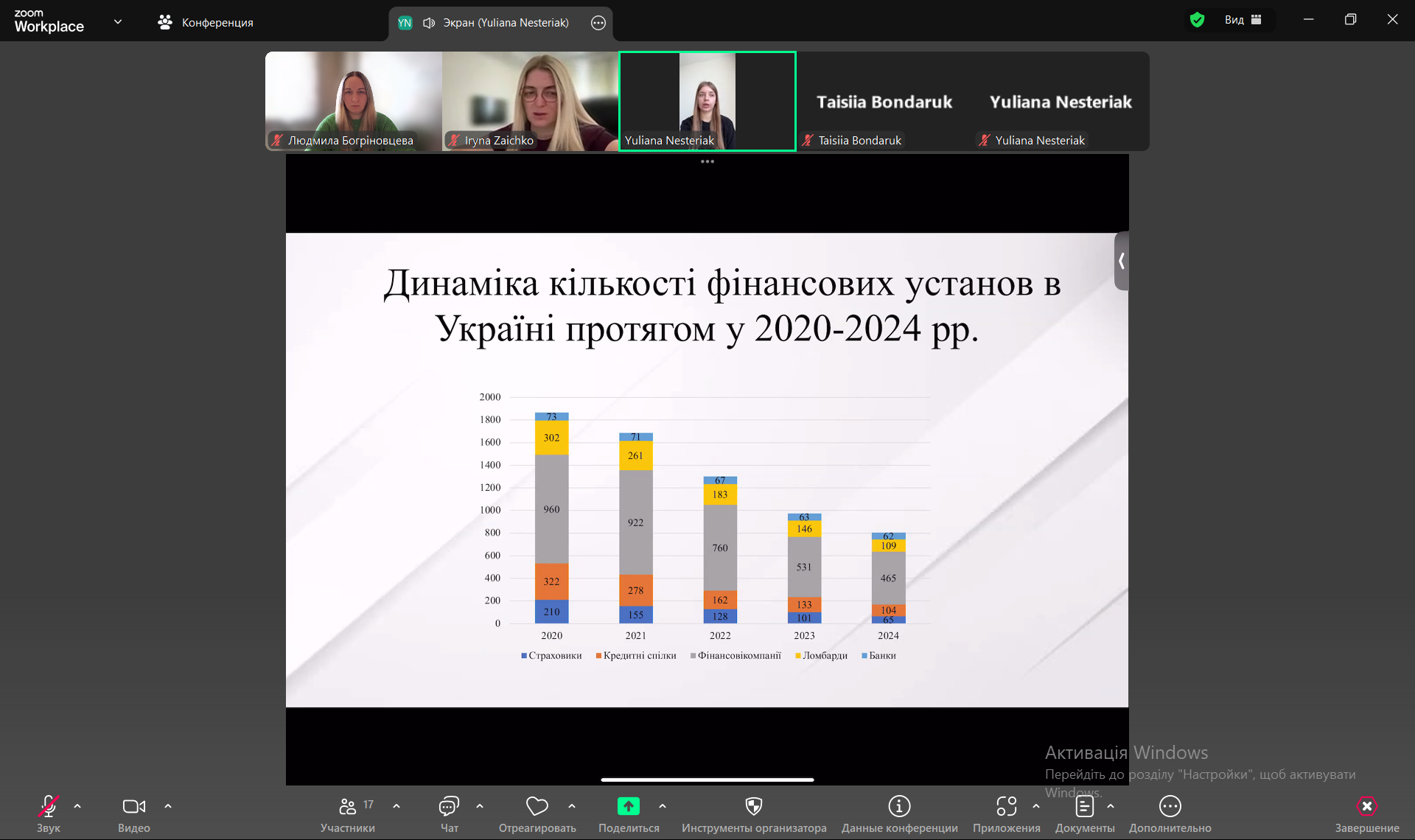Open Meeting info icon
The height and width of the screenshot is (840, 1415).
tap(899, 806)
